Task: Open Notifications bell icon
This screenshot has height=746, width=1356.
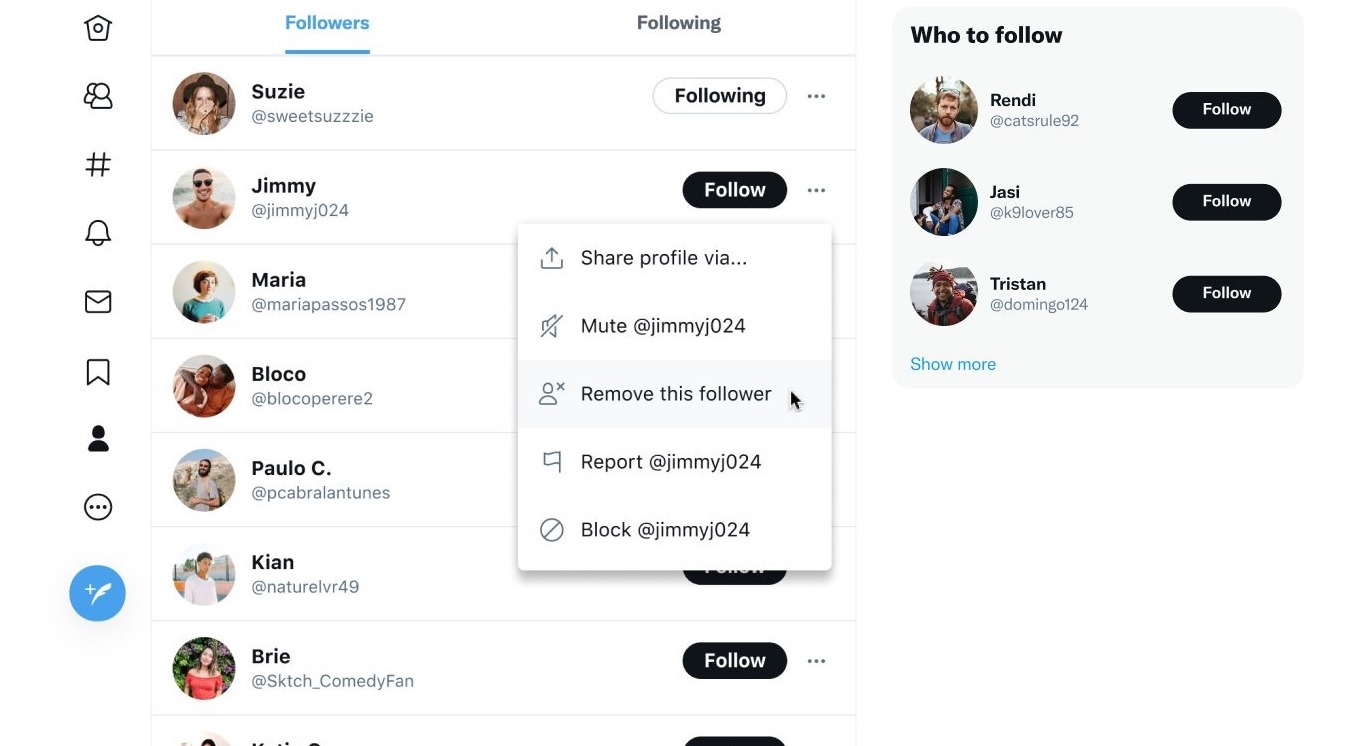Action: (98, 233)
